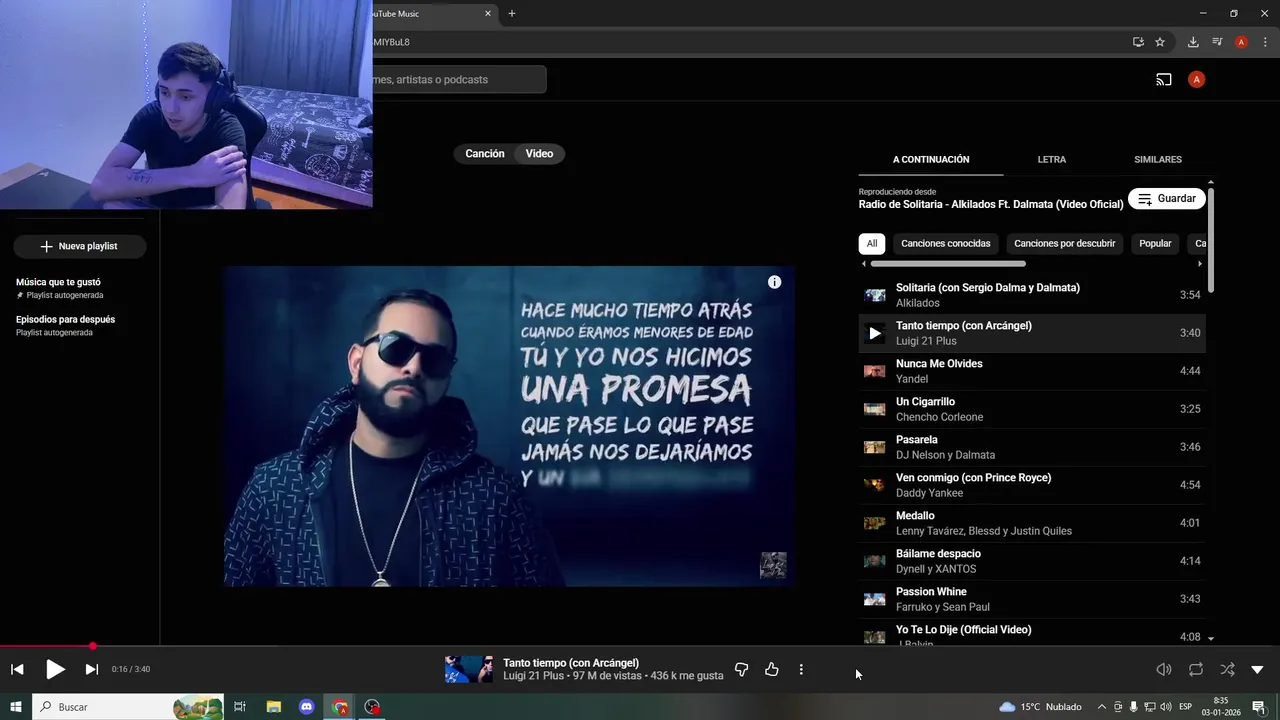
Task: Select the All filter chip
Action: [872, 243]
